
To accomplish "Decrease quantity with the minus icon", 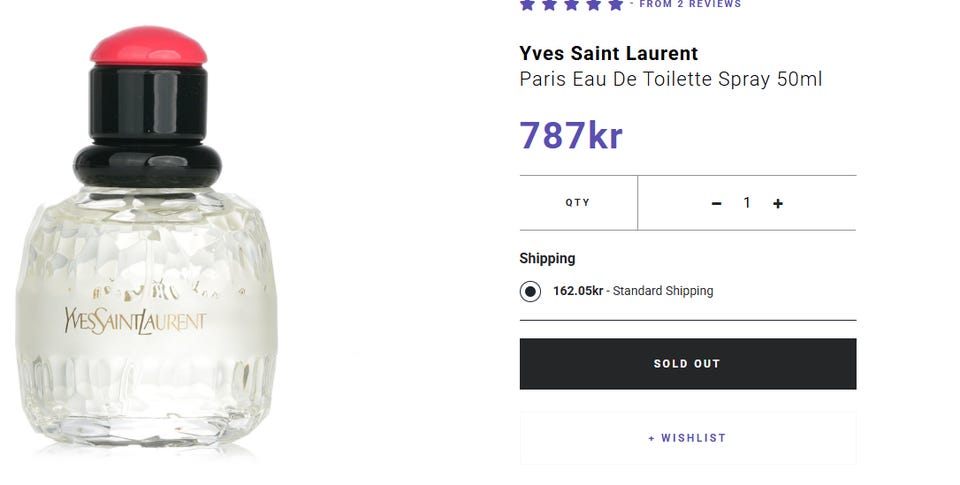I will coord(716,203).
